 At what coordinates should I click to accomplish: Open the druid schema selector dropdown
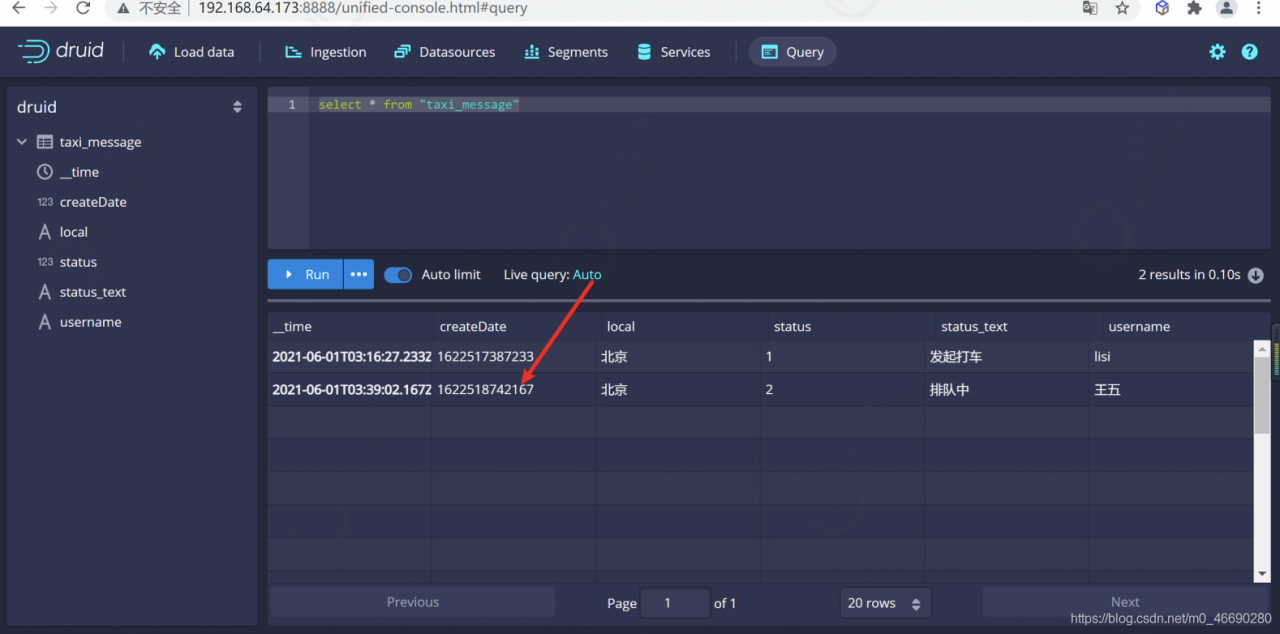click(x=130, y=107)
